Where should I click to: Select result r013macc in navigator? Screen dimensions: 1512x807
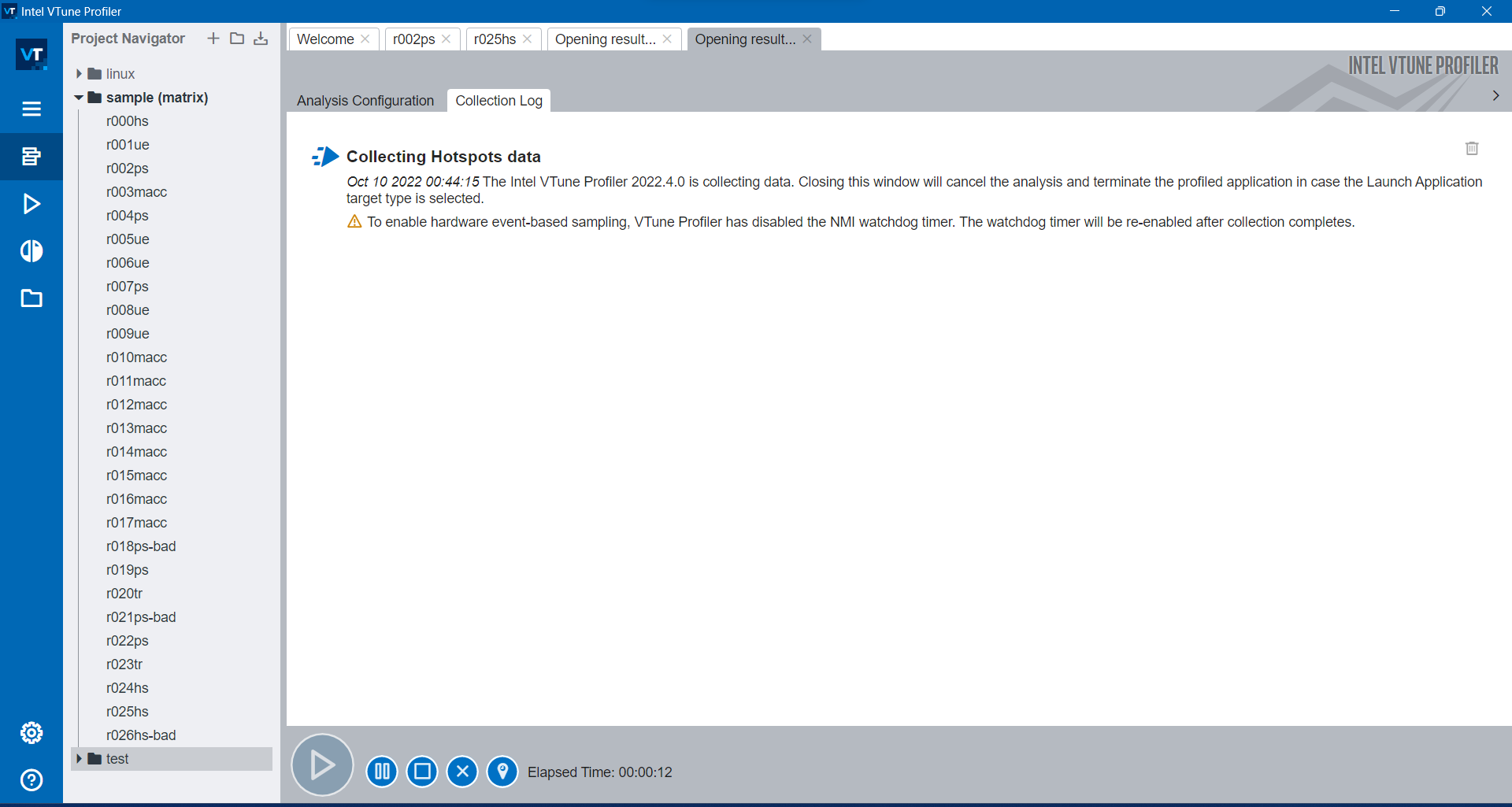pyautogui.click(x=136, y=428)
